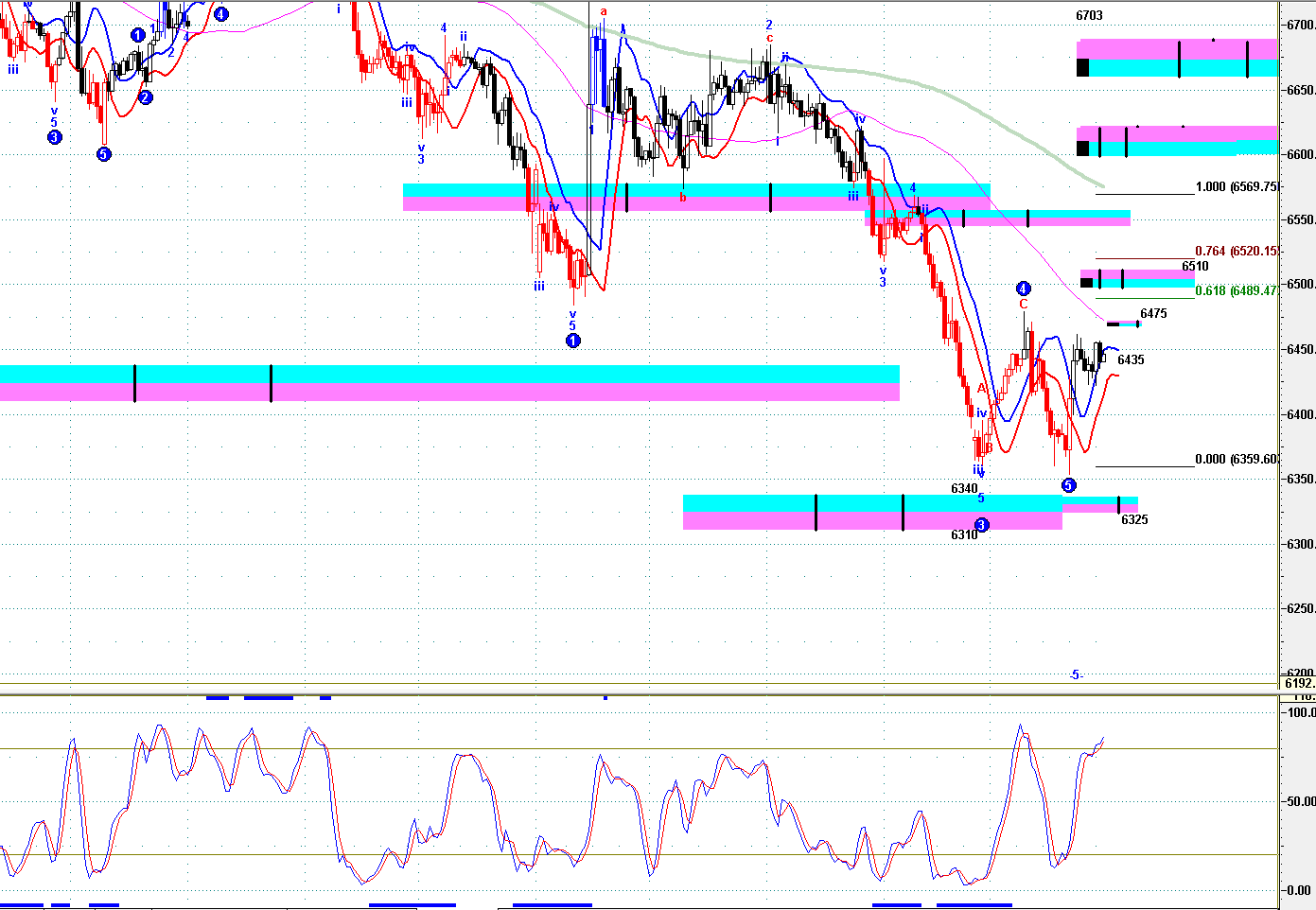Click the black square in the 6600 zone
The image size is (1316, 910).
pyautogui.click(x=1082, y=149)
